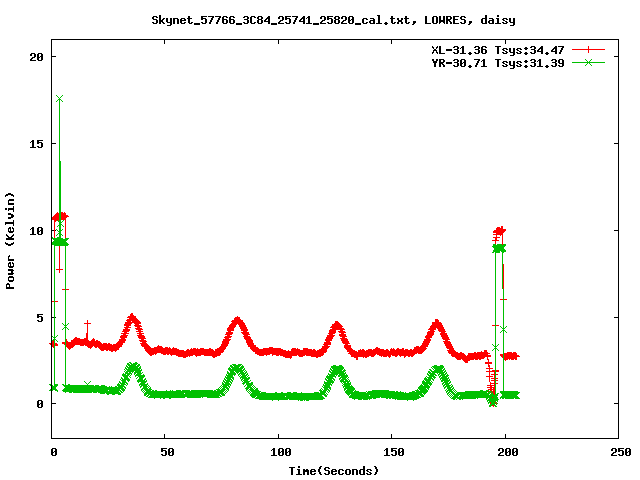This screenshot has height=480, width=640.
Task: Click the plot title Skynet_57766_3C84_25741_25820_cal.txt
Action: pyautogui.click(x=333, y=20)
